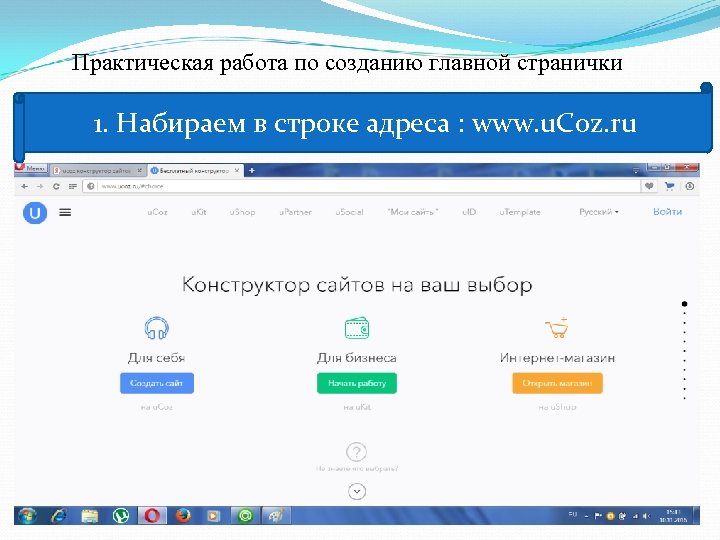Open a new browser tab with plus
The height and width of the screenshot is (540, 720).
[x=252, y=170]
